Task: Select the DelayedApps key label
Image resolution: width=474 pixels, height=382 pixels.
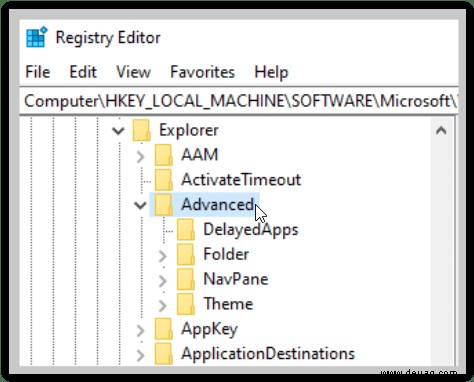Action: (x=251, y=230)
